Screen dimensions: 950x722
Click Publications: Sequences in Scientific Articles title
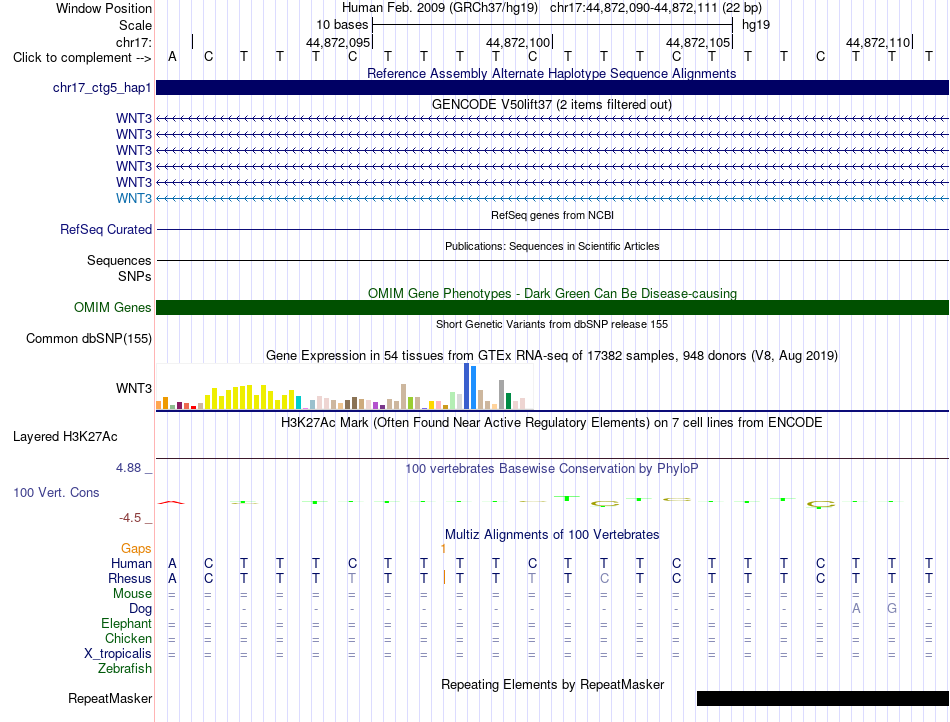tap(552, 246)
